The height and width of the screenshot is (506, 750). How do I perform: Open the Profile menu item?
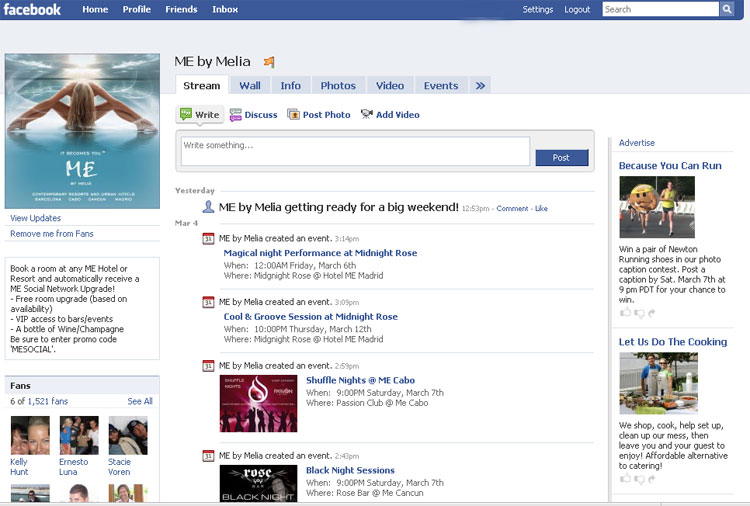(x=136, y=9)
